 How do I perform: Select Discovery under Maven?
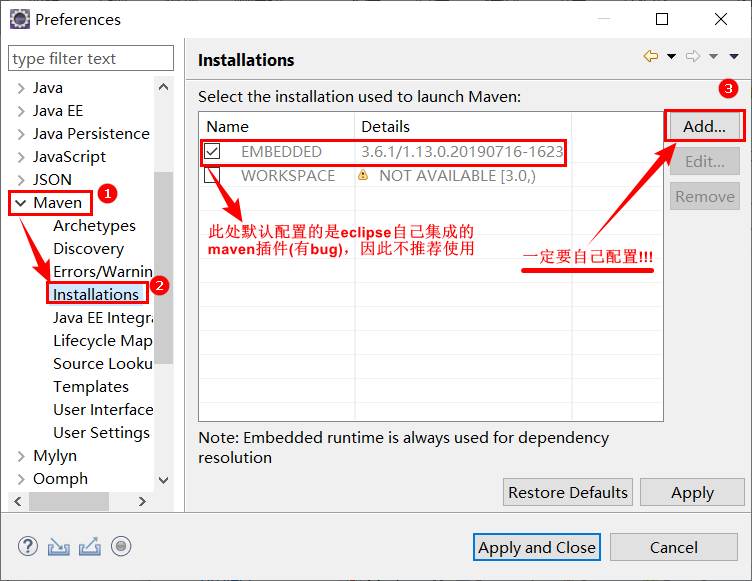click(89, 249)
